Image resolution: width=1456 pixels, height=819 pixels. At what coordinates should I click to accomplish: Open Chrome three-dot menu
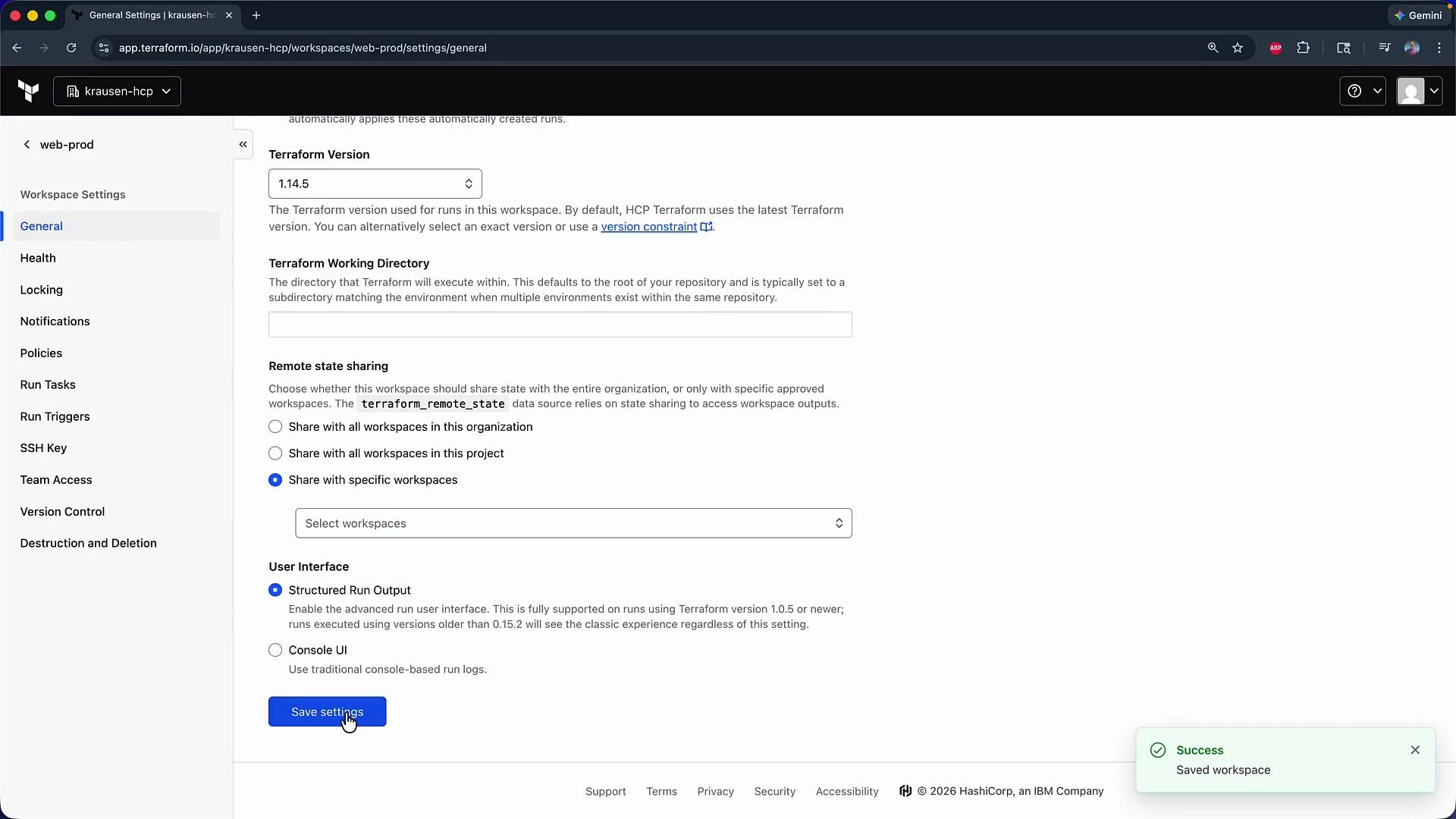tap(1439, 48)
